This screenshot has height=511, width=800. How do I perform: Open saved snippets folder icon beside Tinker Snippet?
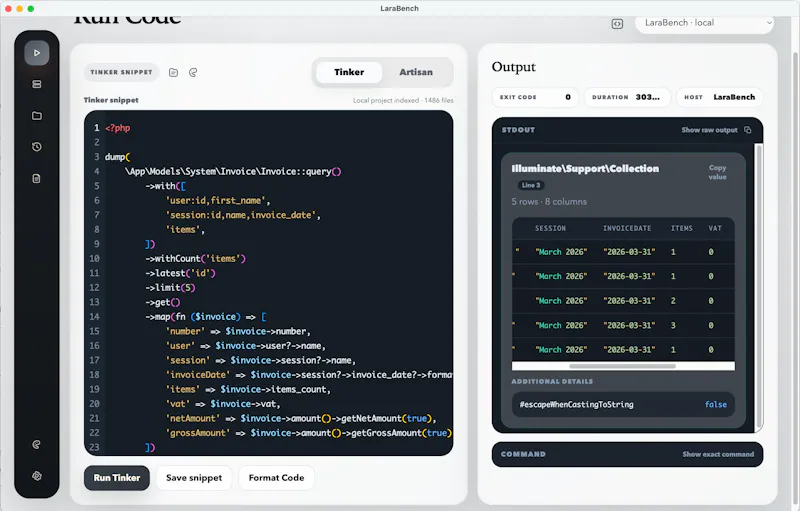click(173, 72)
